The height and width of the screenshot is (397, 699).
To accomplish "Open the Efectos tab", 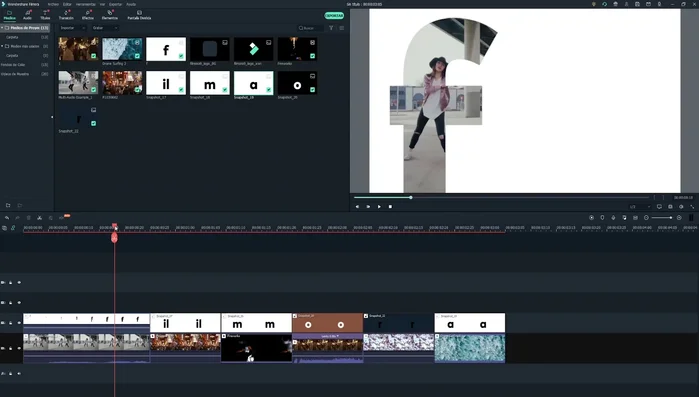I will coord(88,15).
